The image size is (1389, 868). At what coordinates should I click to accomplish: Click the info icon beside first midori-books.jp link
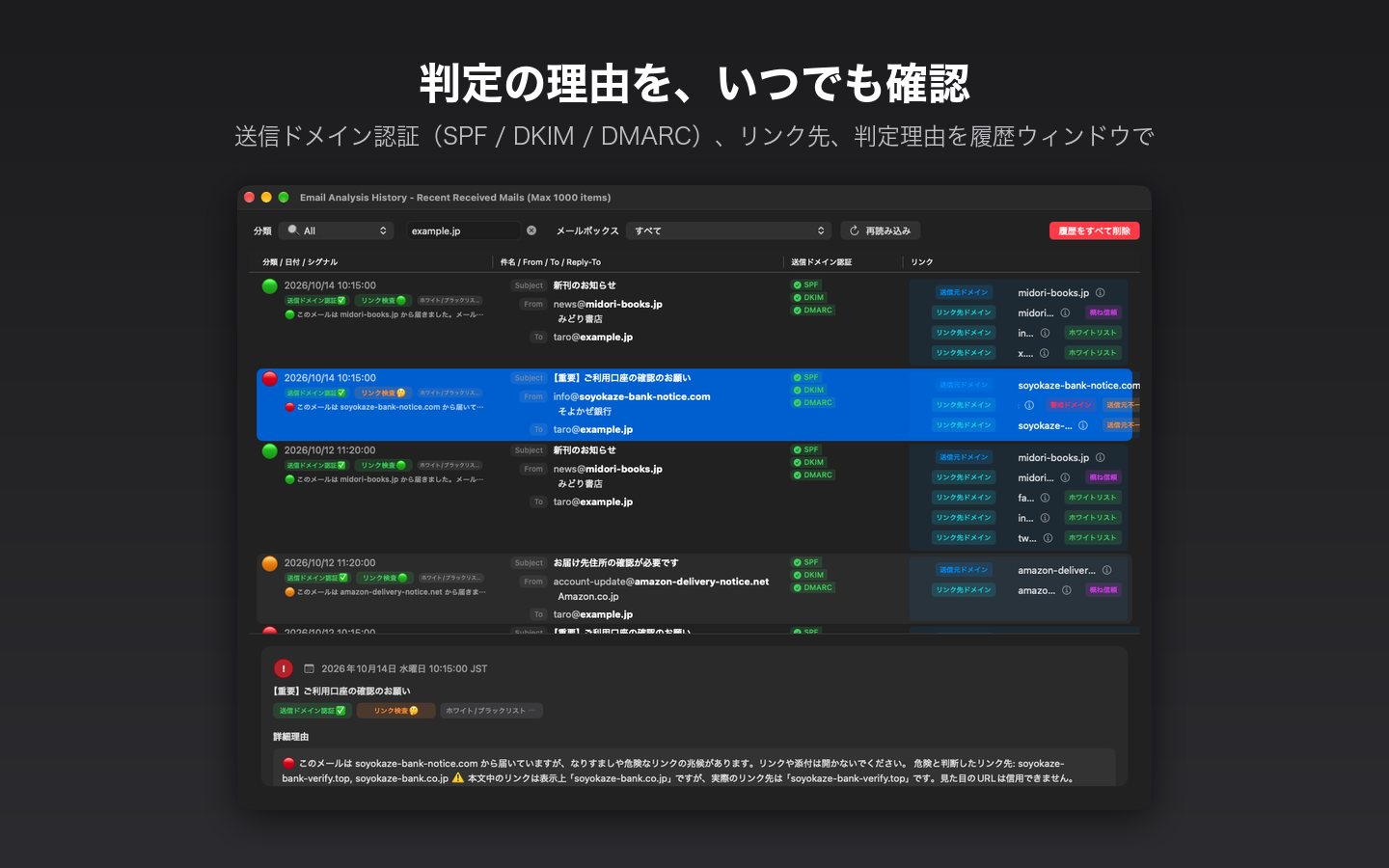[1100, 293]
